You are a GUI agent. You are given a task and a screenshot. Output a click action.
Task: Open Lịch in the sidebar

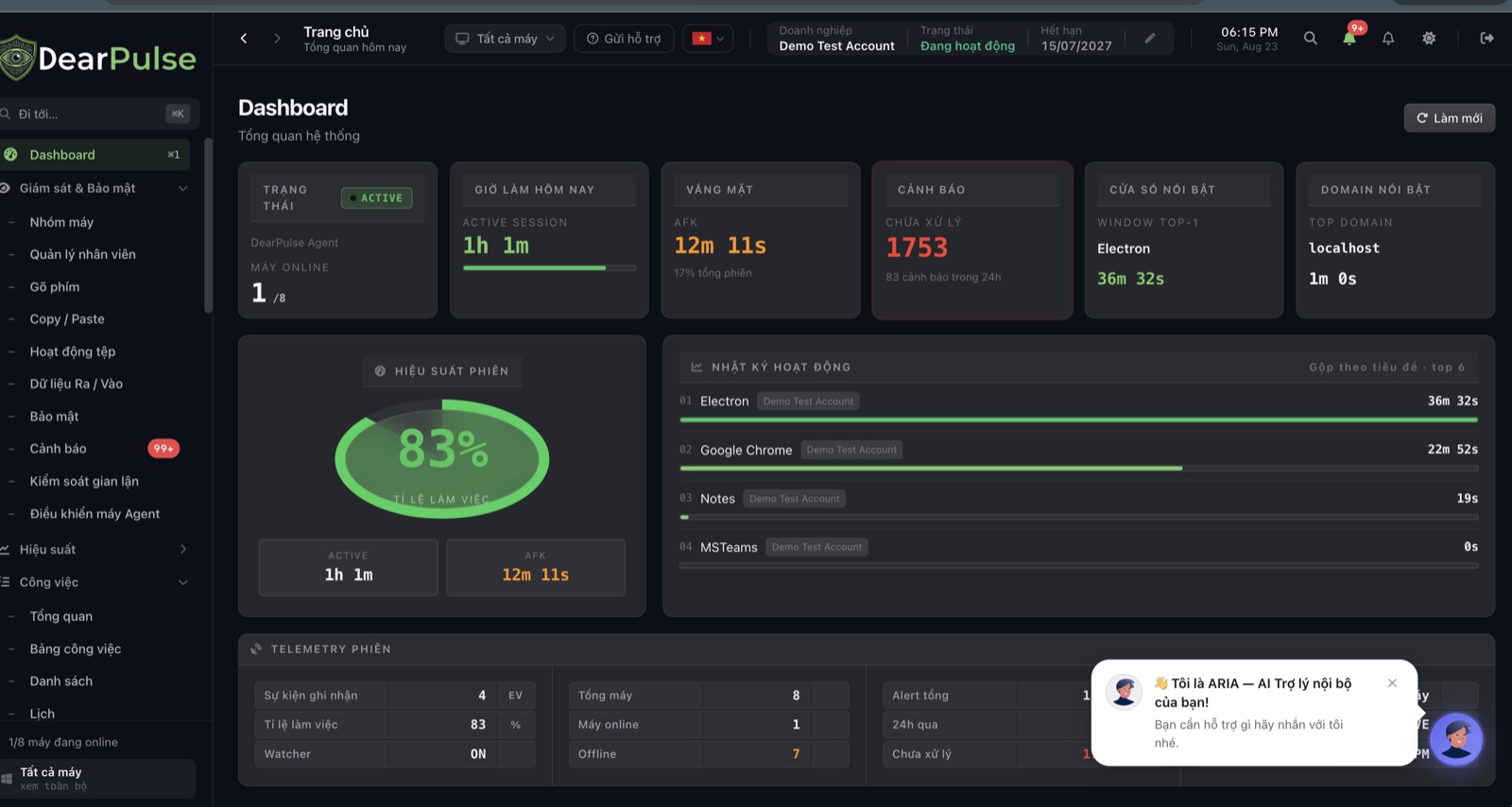coord(42,713)
